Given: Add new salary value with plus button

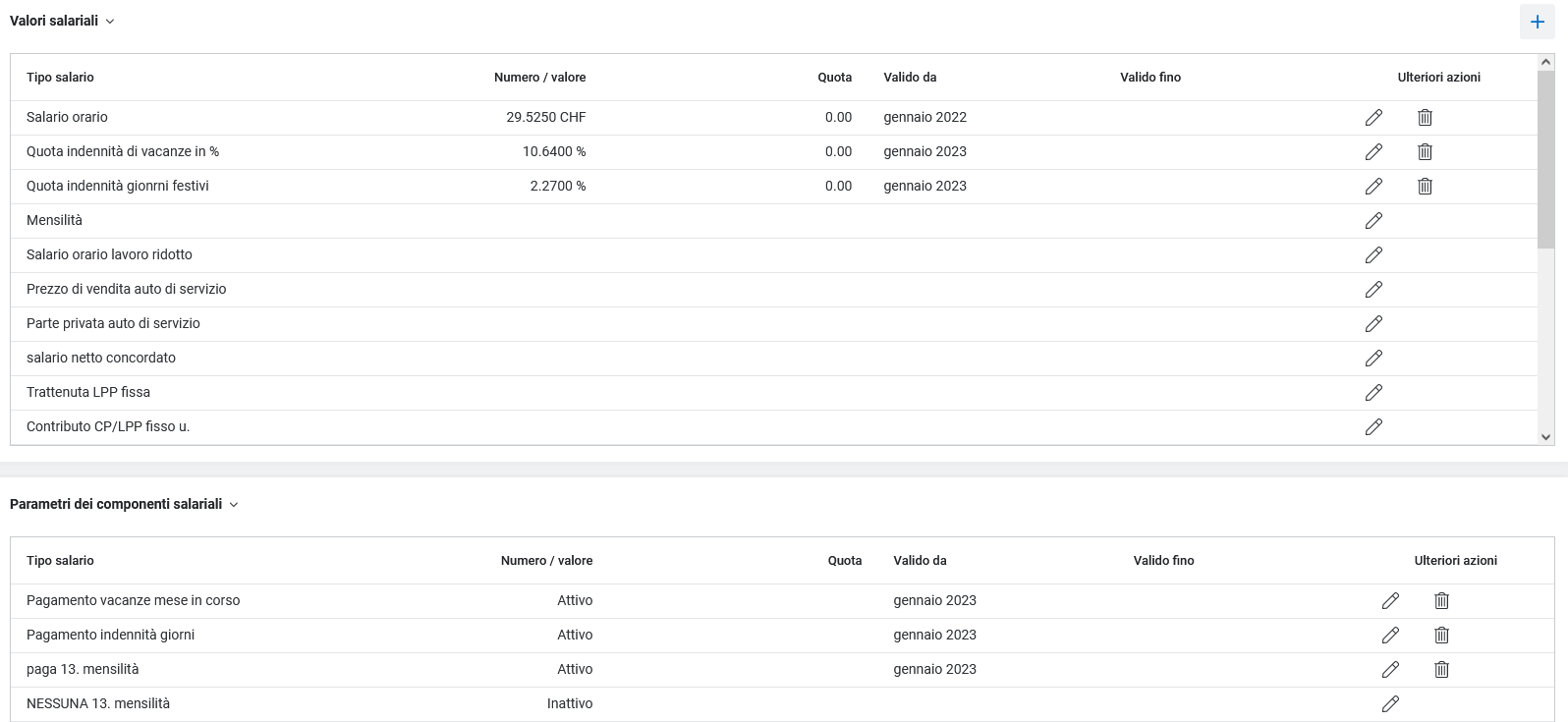Looking at the screenshot, I should pyautogui.click(x=1537, y=22).
